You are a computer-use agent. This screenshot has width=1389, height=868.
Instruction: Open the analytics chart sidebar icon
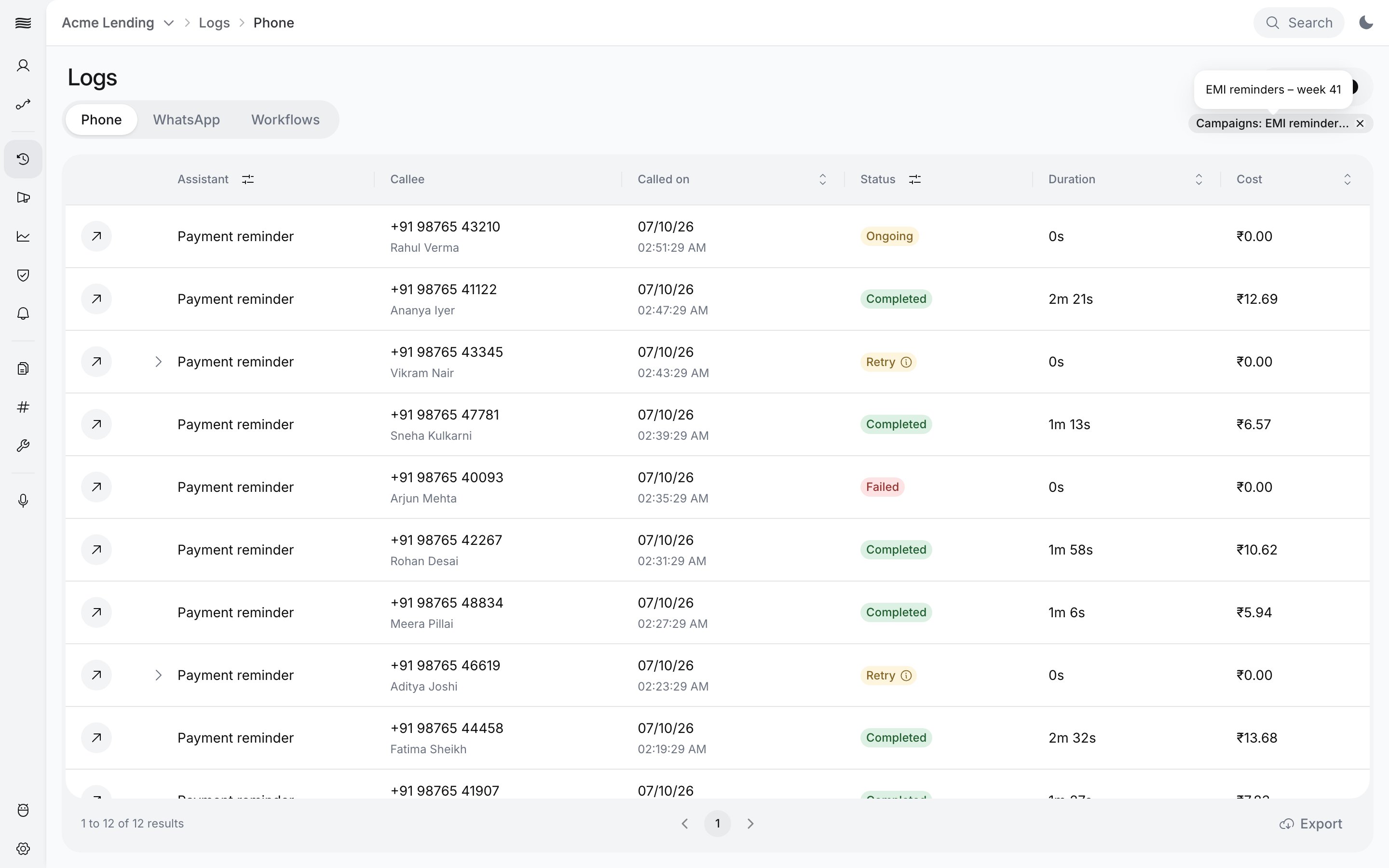(x=23, y=236)
